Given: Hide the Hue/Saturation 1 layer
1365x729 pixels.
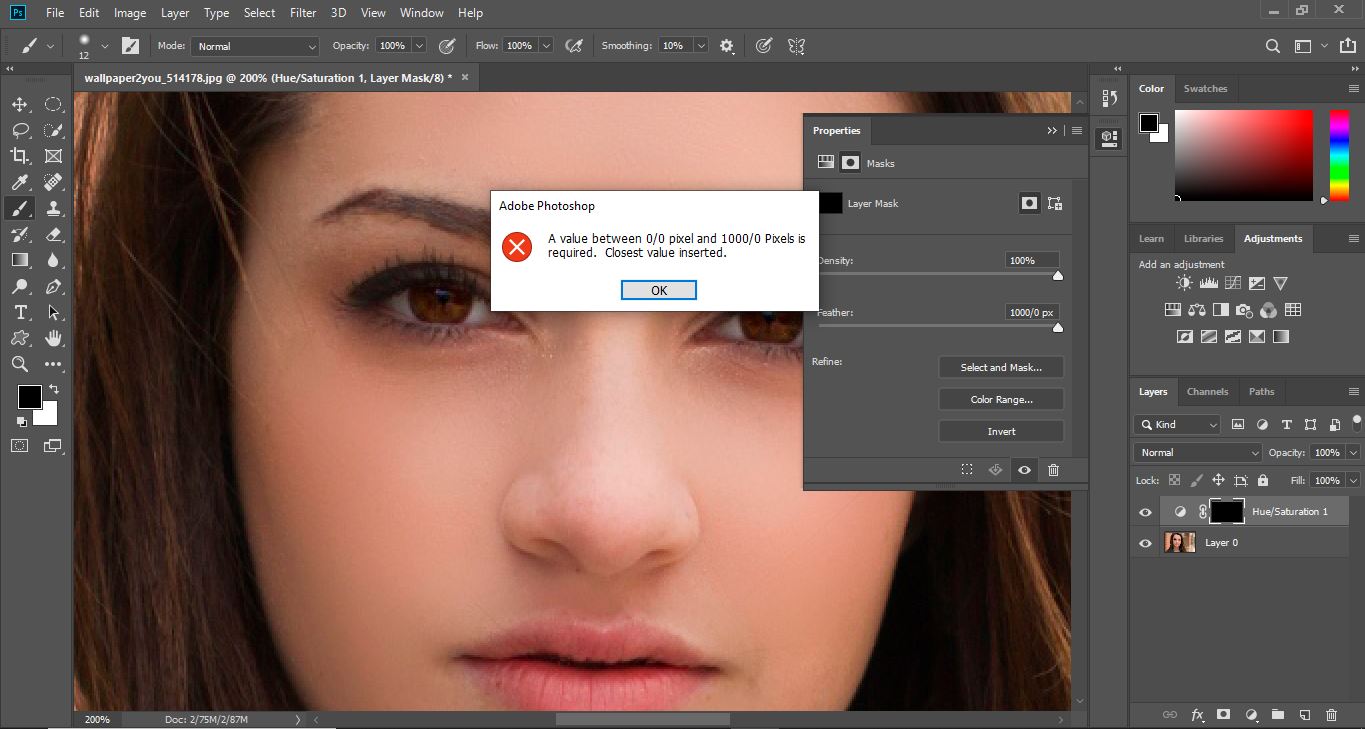Looking at the screenshot, I should tap(1146, 512).
